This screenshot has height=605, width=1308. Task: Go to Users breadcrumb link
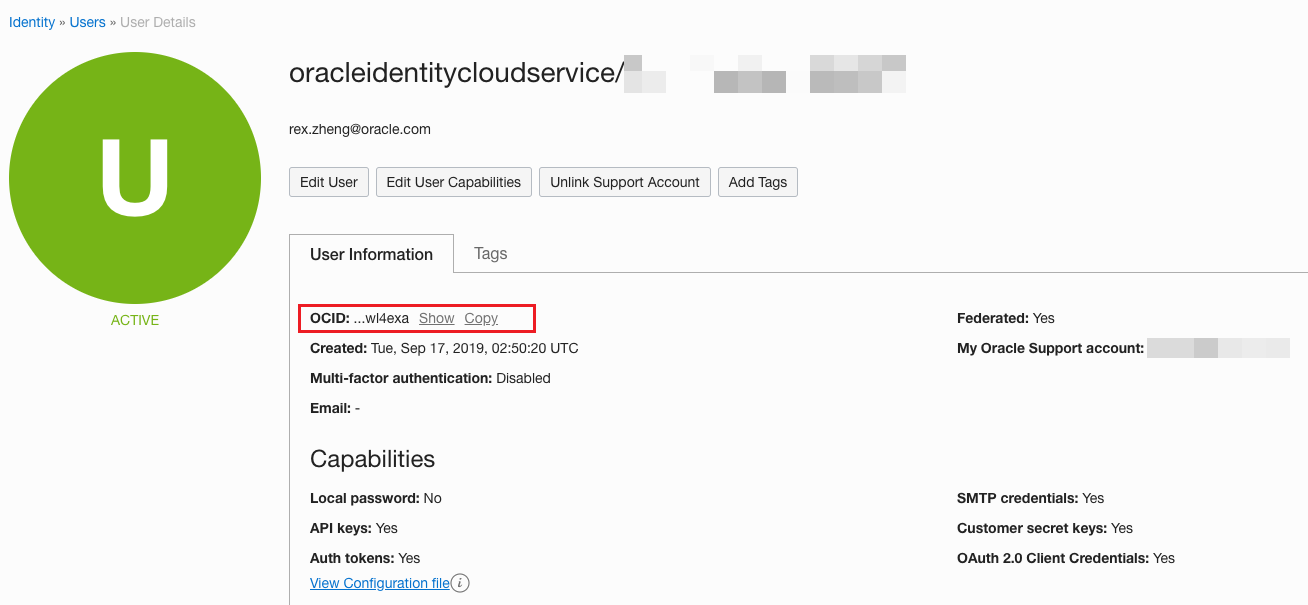pyautogui.click(x=87, y=22)
